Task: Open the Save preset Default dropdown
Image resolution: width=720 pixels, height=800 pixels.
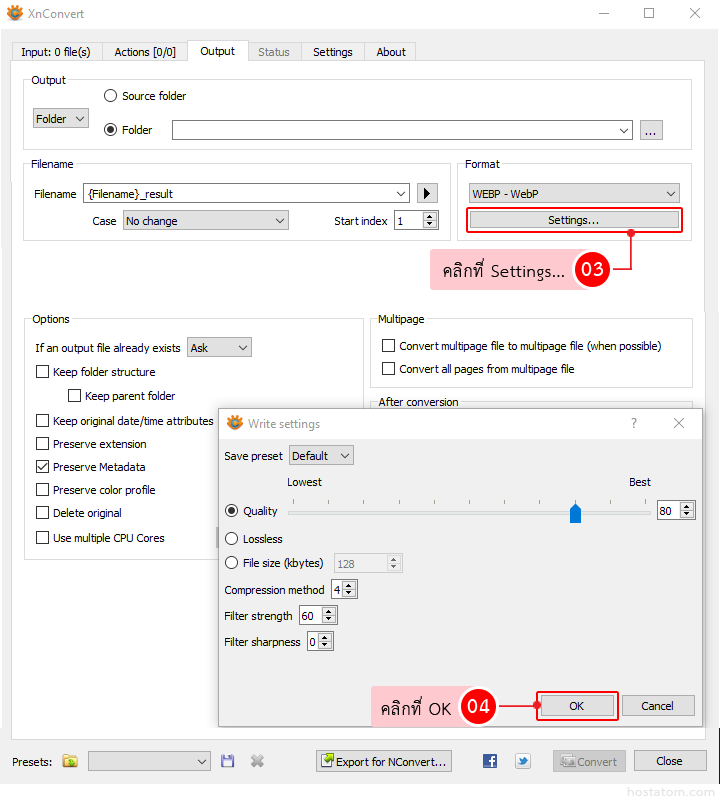Action: coord(321,456)
